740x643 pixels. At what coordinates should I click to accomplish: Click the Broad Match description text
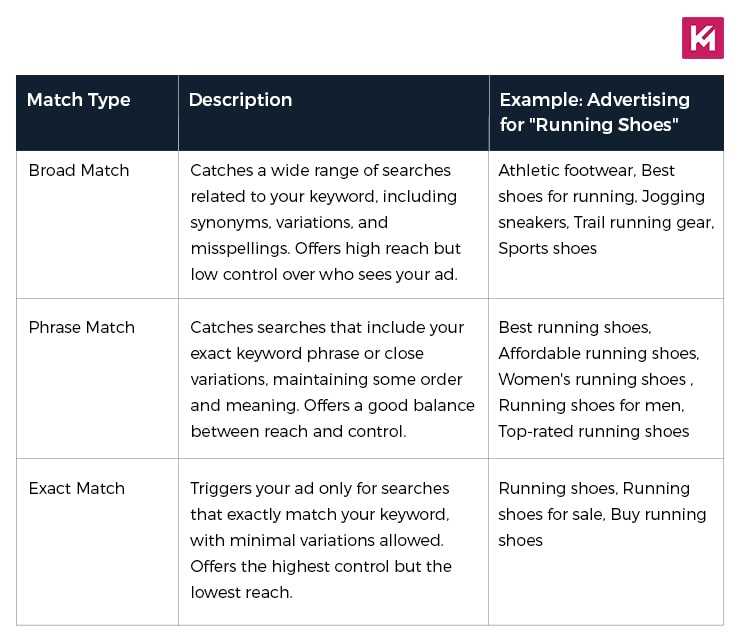click(324, 222)
